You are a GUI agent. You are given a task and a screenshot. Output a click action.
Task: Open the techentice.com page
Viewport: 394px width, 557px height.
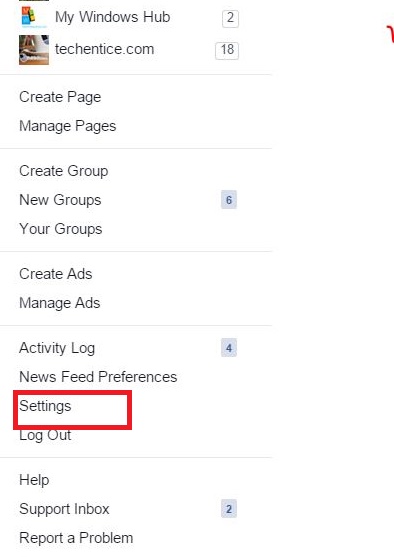point(104,49)
